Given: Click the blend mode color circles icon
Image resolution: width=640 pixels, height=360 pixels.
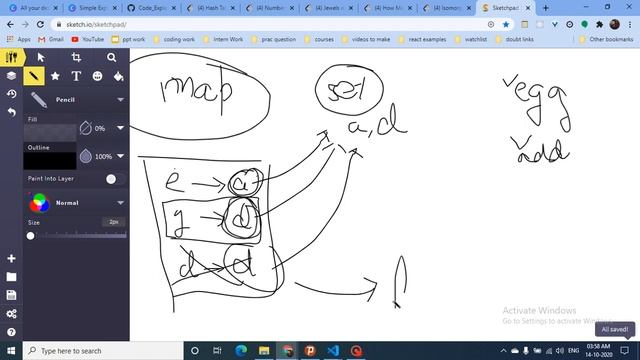Looking at the screenshot, I should click(x=39, y=202).
